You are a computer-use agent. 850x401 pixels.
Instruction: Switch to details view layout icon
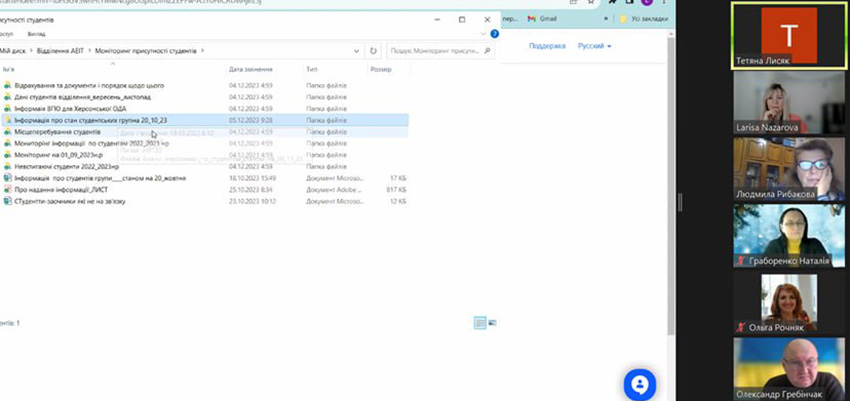(480, 322)
